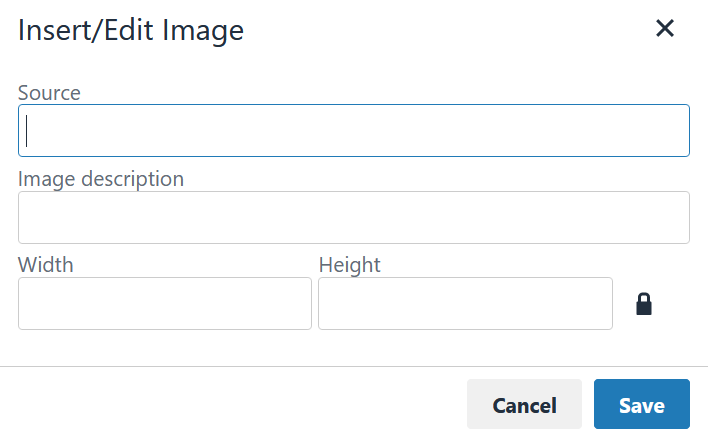Screen dimensions: 708x438
Task: Select the Width input field
Action: pos(165,304)
